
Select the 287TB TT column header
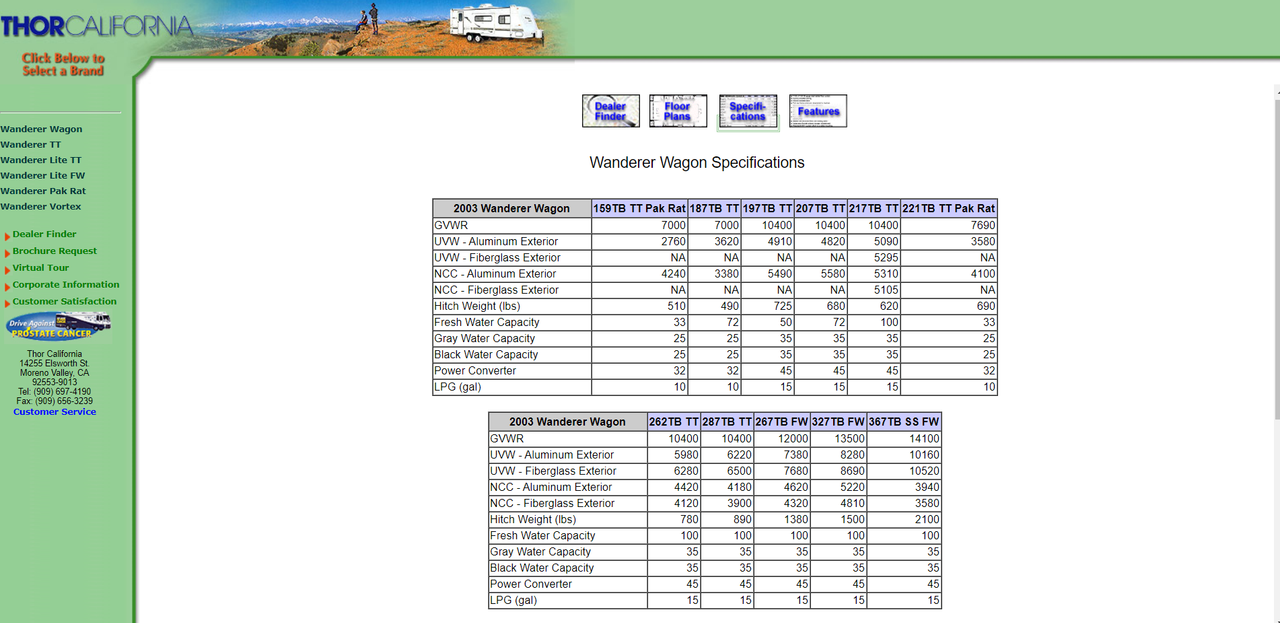(727, 422)
